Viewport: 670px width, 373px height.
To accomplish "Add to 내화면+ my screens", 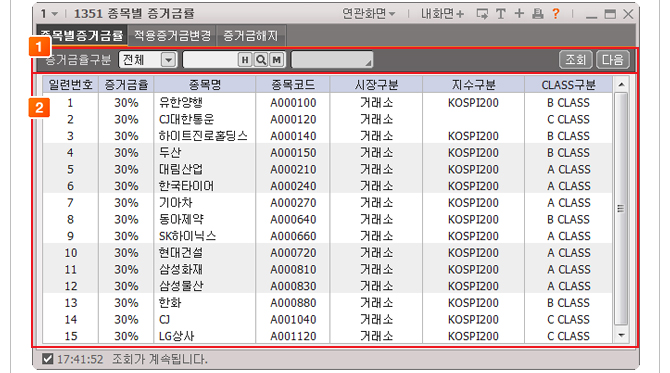I will point(442,14).
